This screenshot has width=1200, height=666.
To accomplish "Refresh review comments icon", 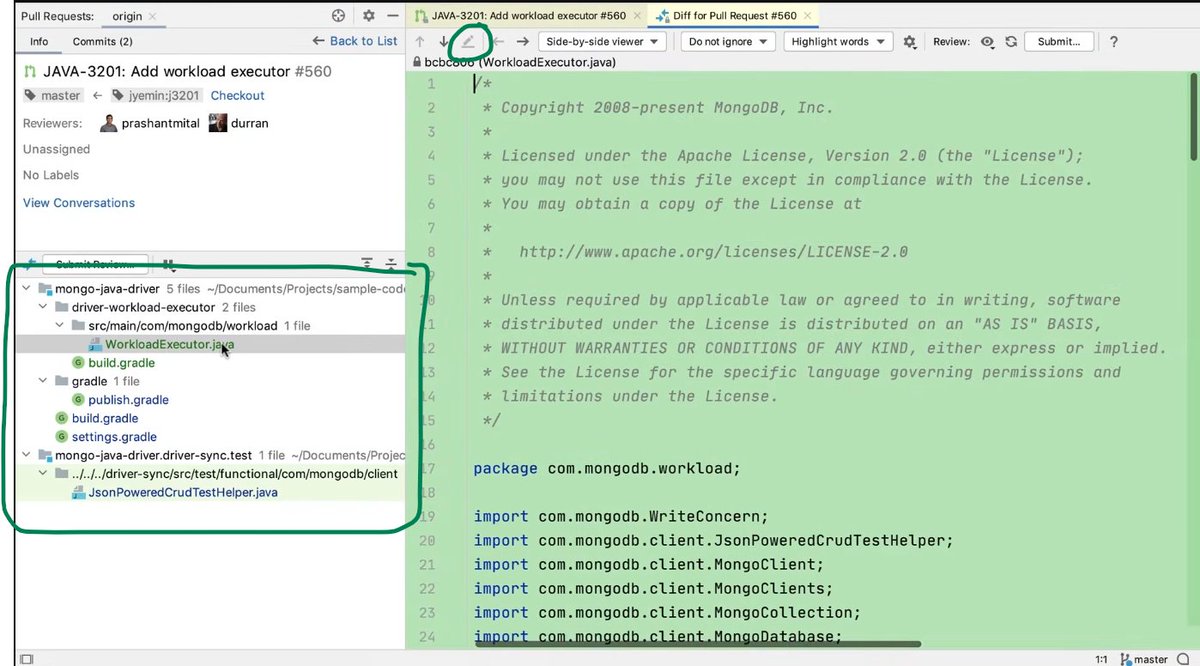I will (1011, 42).
